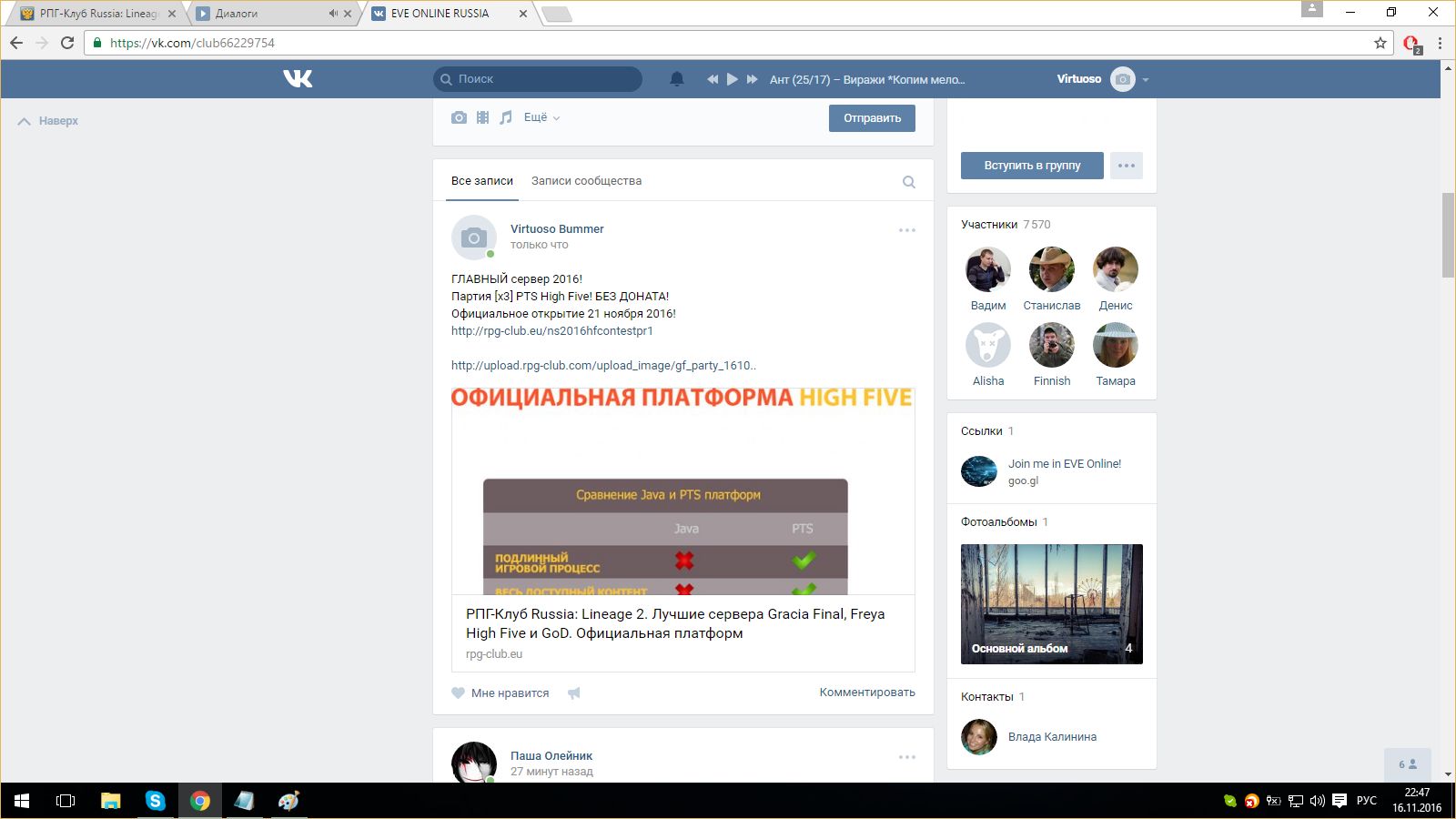Open the Основной альбом photo album
The height and width of the screenshot is (819, 1456).
click(x=1051, y=603)
